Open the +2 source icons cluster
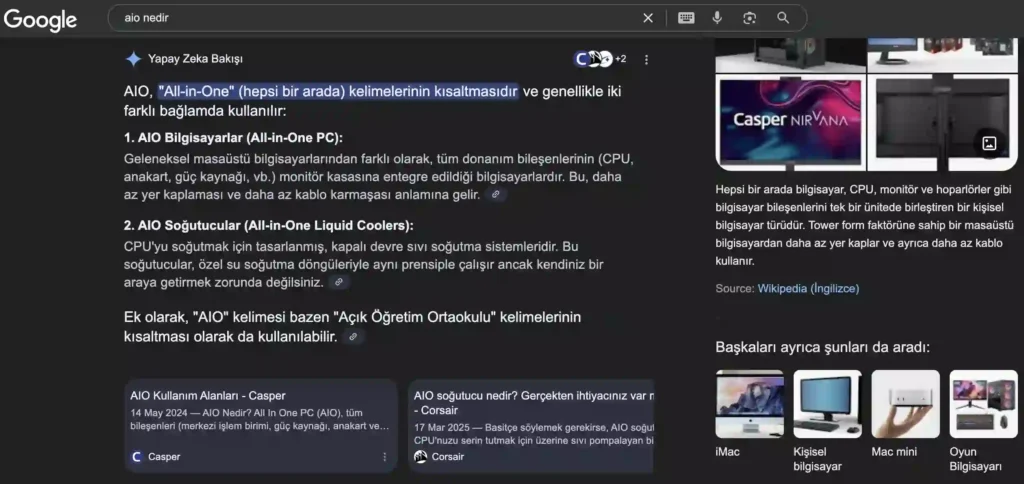Image resolution: width=1024 pixels, height=484 pixels. click(x=600, y=59)
